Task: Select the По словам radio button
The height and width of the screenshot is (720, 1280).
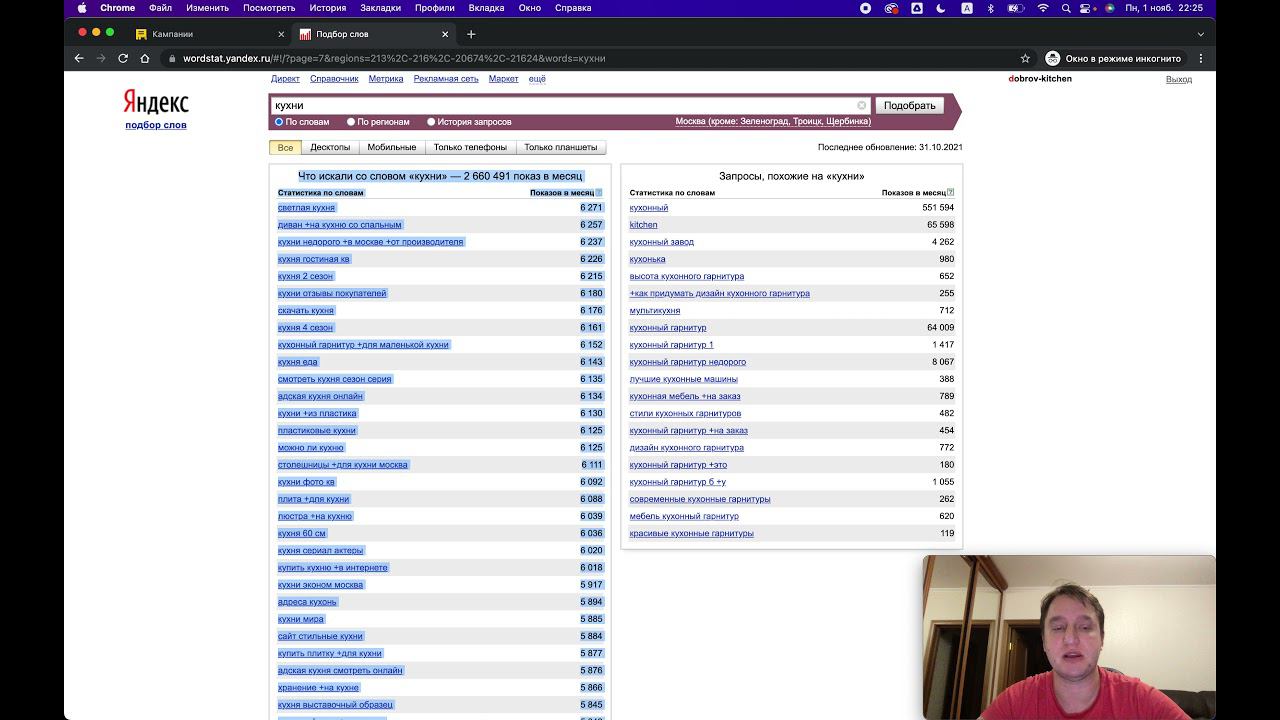Action: pos(279,122)
